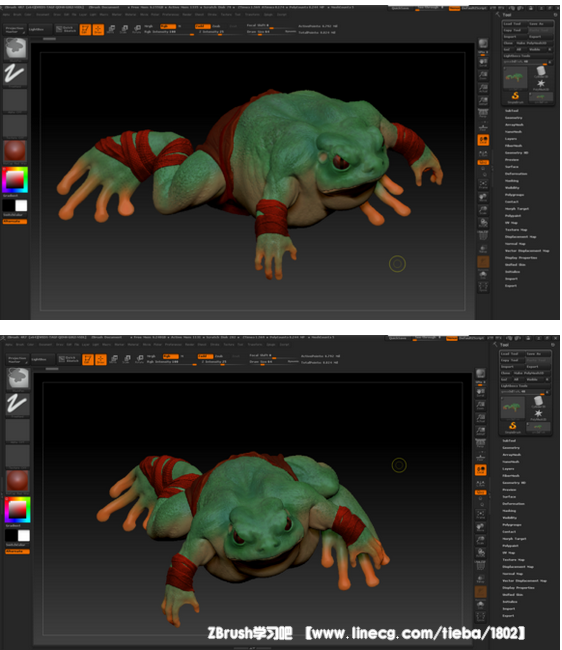This screenshot has width=562, height=650.
Task: Toggle orange Local icon on right shelf, top screenshot
Action: coord(483,141)
